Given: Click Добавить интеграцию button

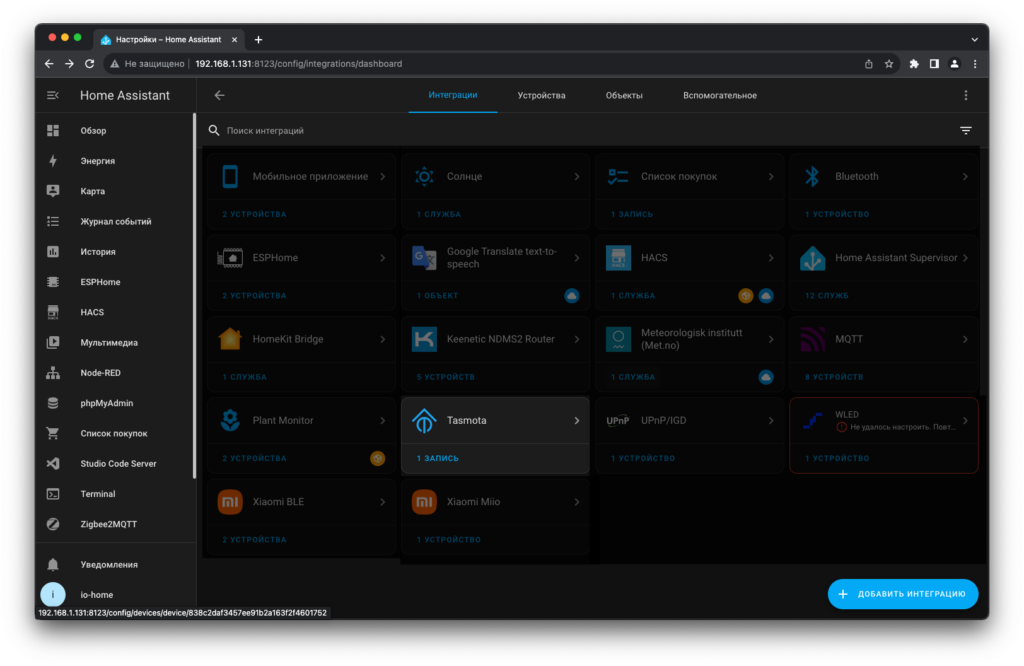Looking at the screenshot, I should coord(903,594).
